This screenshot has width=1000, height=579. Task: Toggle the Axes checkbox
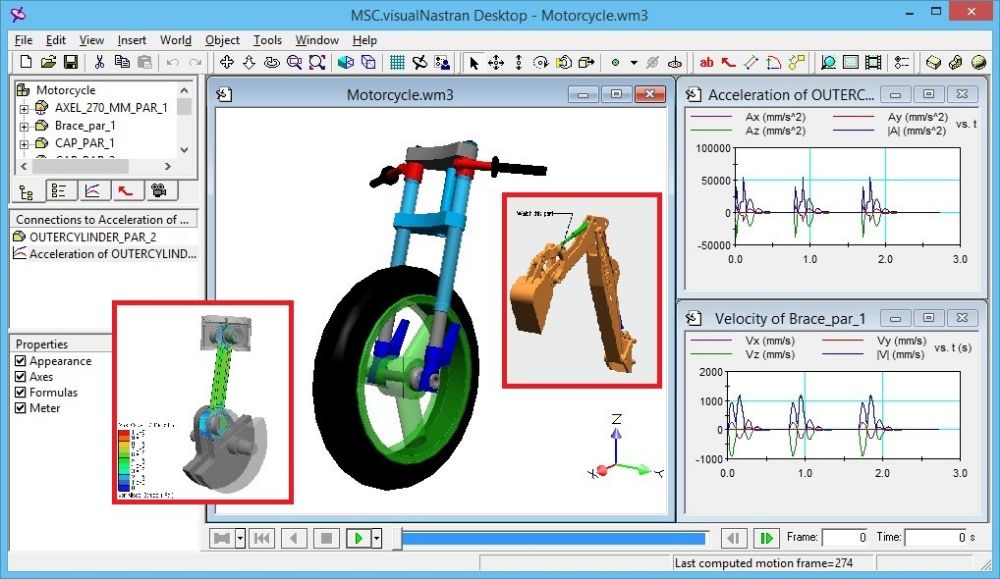[x=20, y=376]
